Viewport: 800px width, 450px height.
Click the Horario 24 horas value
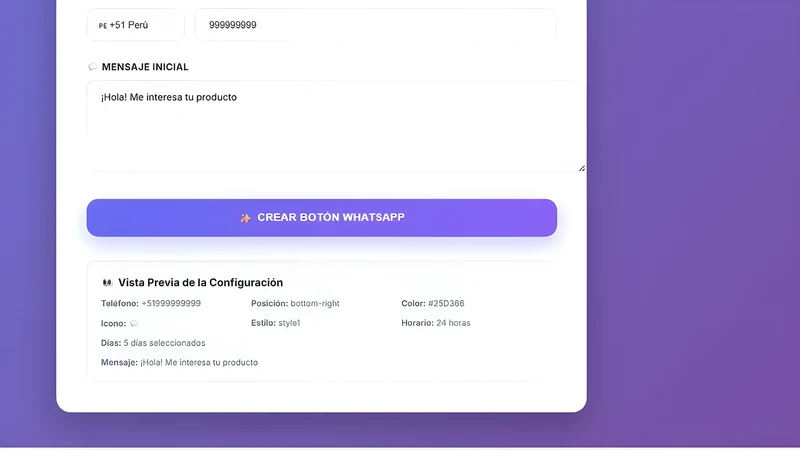453,323
